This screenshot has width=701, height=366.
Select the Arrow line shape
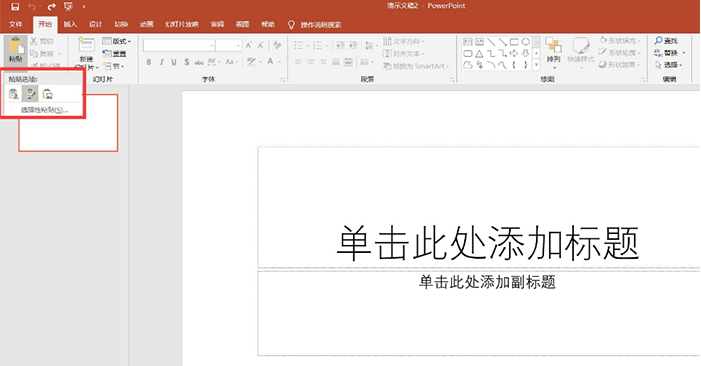(503, 42)
